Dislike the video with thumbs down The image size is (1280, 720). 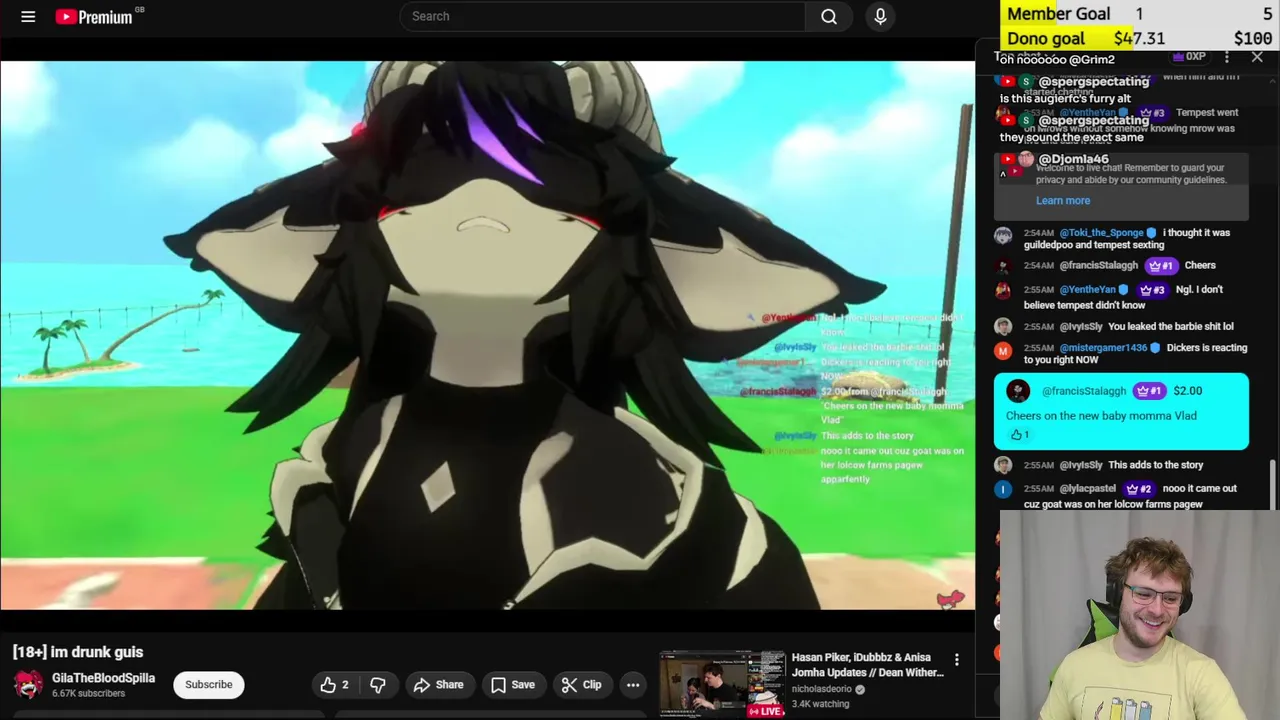pos(378,685)
